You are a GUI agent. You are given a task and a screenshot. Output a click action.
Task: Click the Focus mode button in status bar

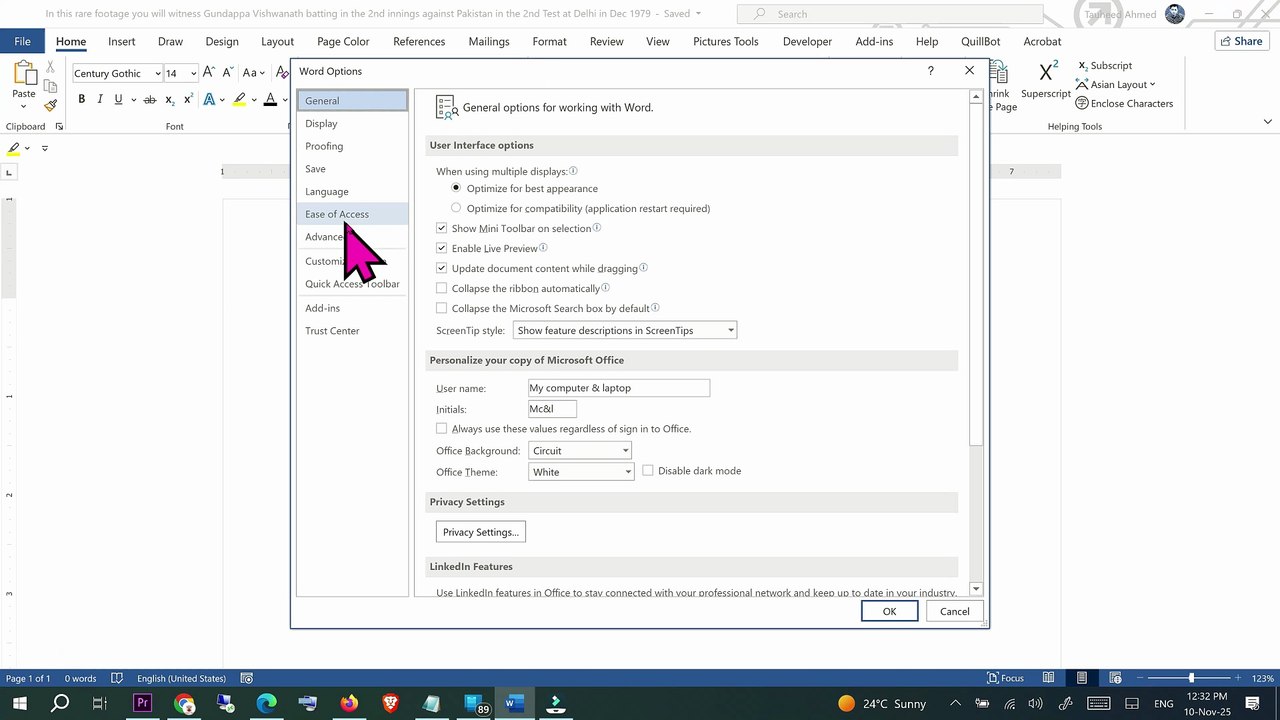pos(1005,678)
